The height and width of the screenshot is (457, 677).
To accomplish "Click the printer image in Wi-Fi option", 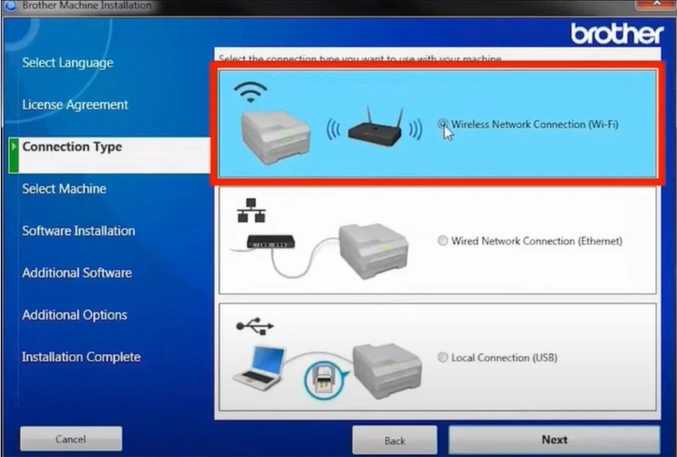I will [275, 133].
